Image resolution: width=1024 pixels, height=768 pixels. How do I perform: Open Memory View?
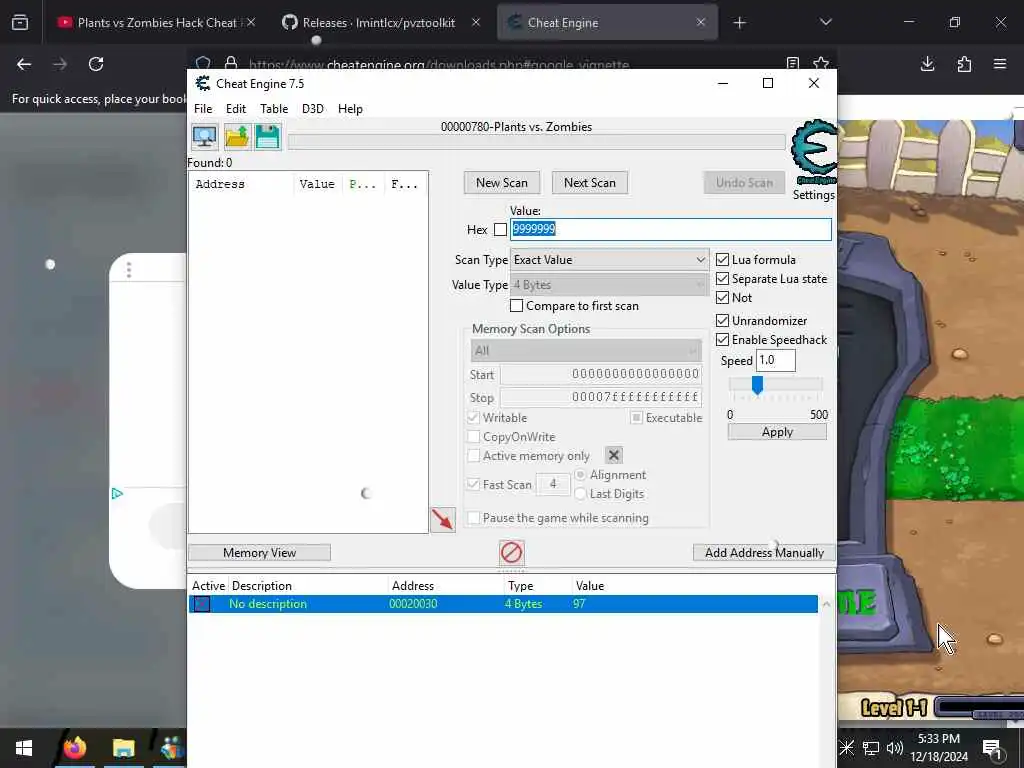click(259, 552)
